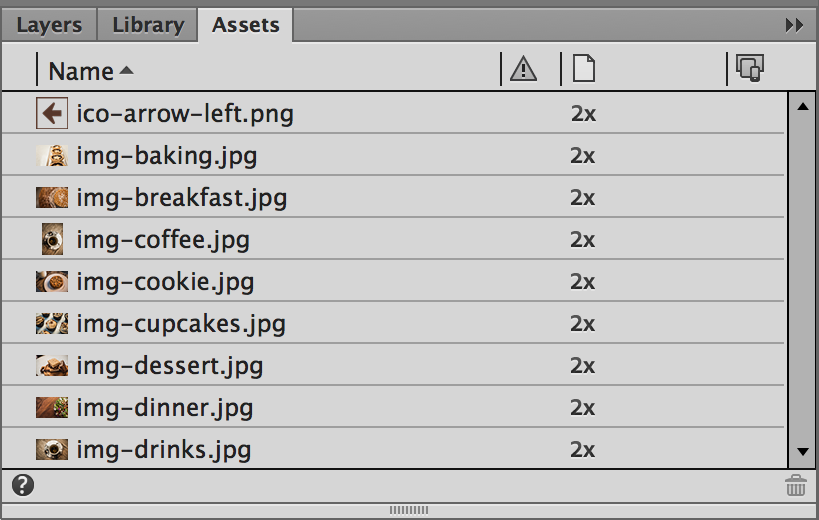Select the img-dessert.jpg asset
The height and width of the screenshot is (520, 819).
click(x=170, y=366)
